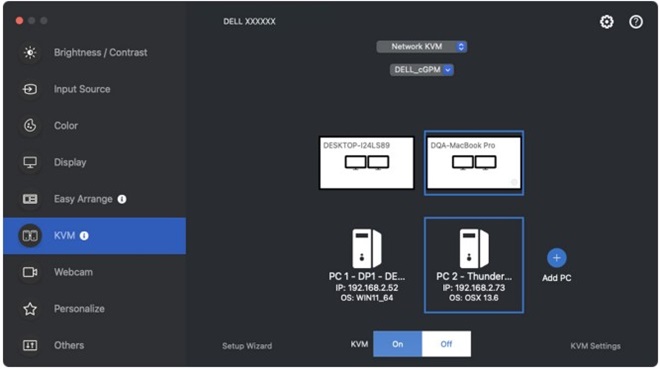This screenshot has height=369, width=660.
Task: Click the Personalize star icon
Action: [30, 309]
